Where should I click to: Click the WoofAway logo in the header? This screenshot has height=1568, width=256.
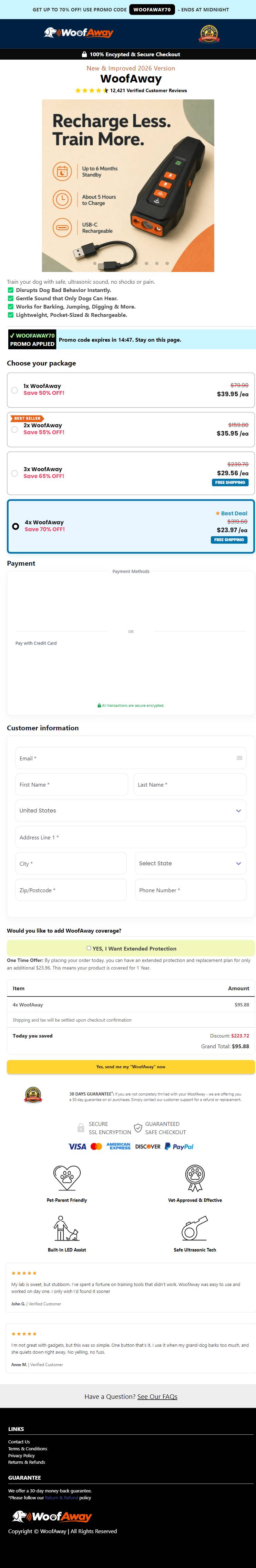coord(79,33)
